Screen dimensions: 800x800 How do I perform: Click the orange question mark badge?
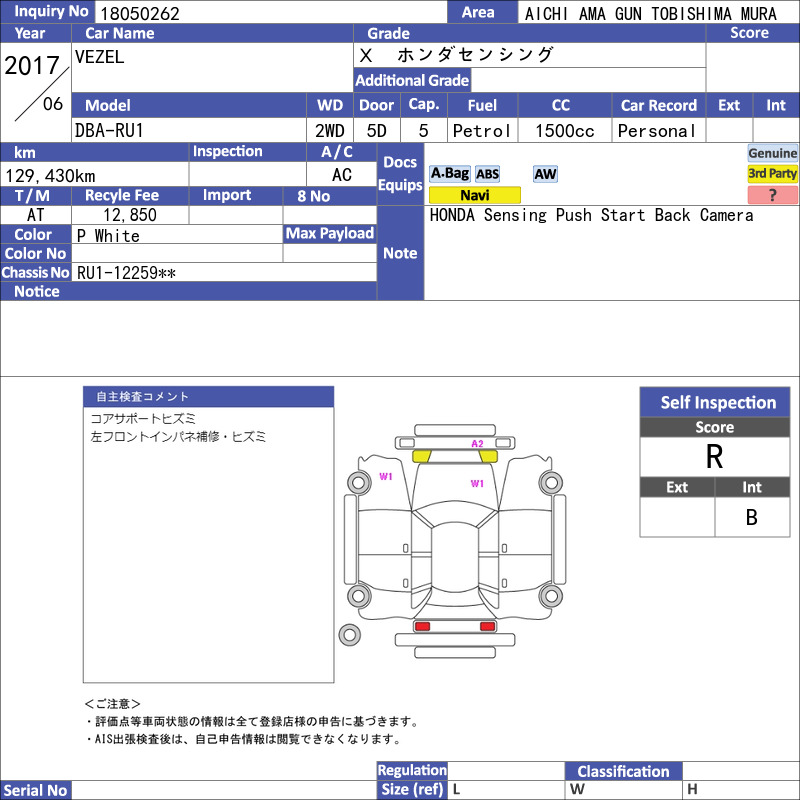[773, 195]
